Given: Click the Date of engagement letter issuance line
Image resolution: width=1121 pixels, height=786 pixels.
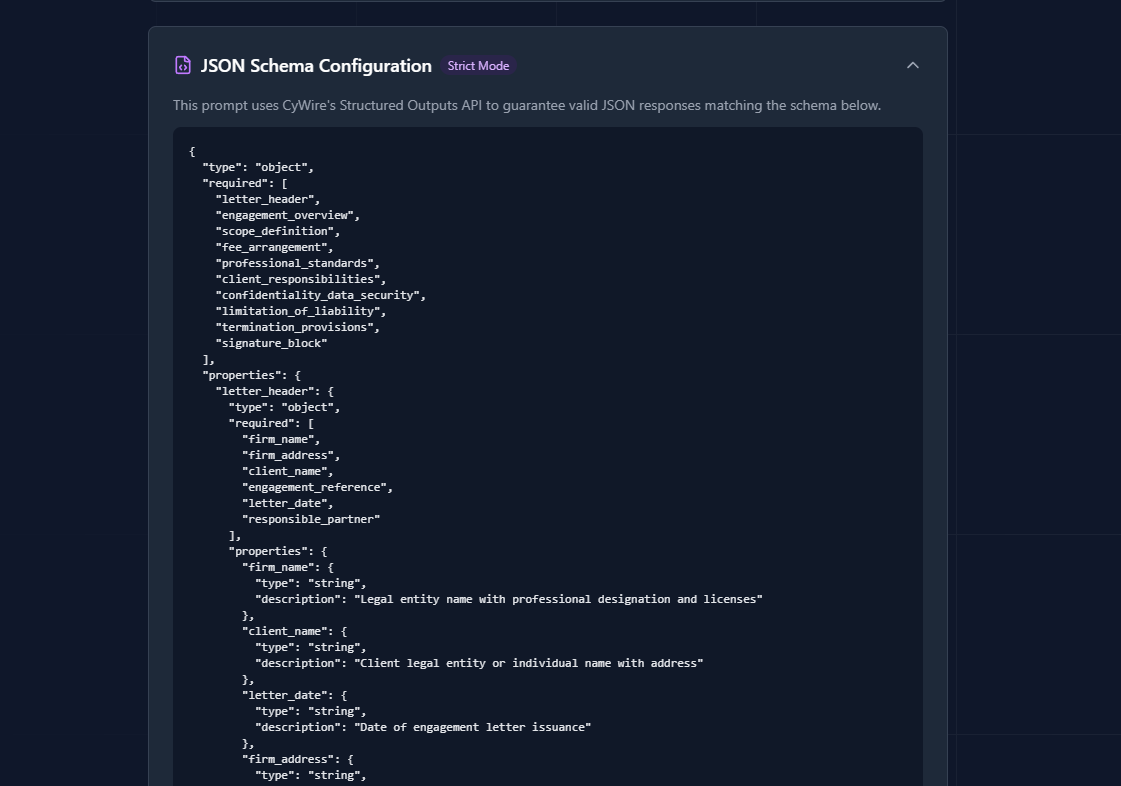Looking at the screenshot, I should [423, 727].
